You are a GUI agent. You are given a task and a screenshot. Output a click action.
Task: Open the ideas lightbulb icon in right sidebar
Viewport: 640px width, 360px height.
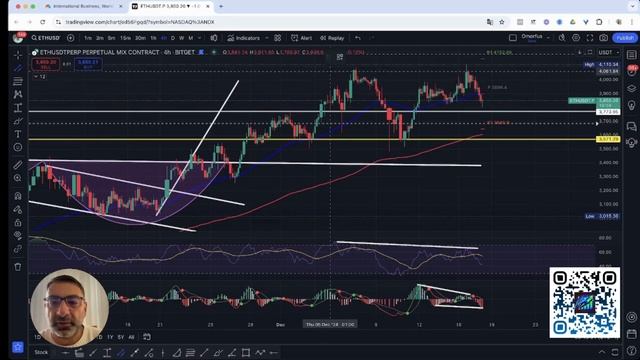(631, 106)
